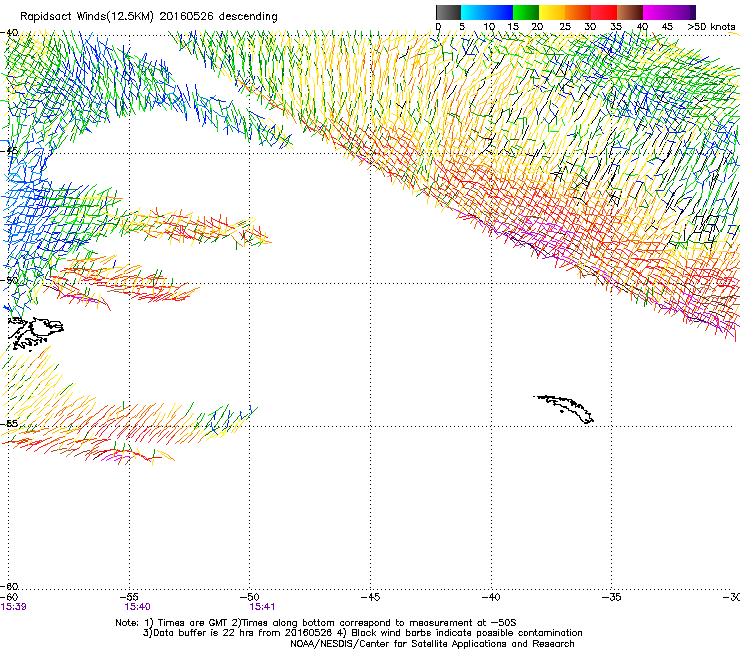Click the ">50 knots" legend label
This screenshot has width=740, height=650.
coord(711,27)
